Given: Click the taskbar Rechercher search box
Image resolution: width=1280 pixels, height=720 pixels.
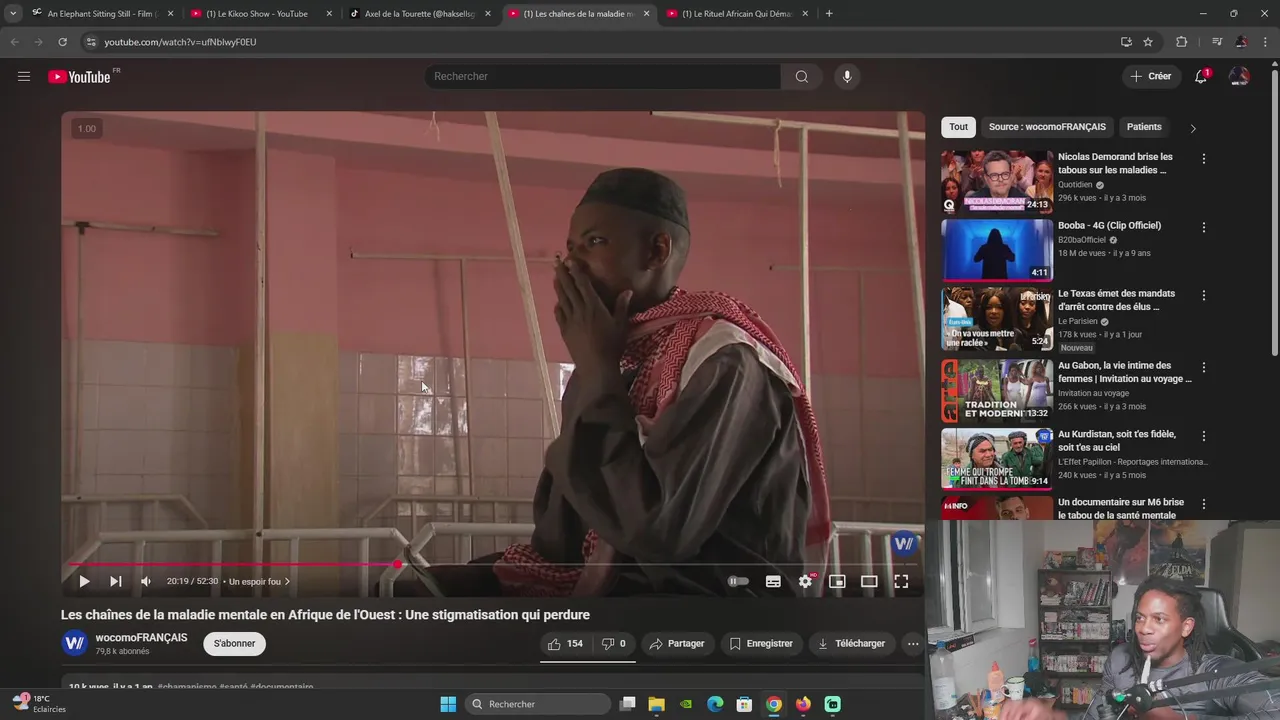Looking at the screenshot, I should tap(540, 704).
